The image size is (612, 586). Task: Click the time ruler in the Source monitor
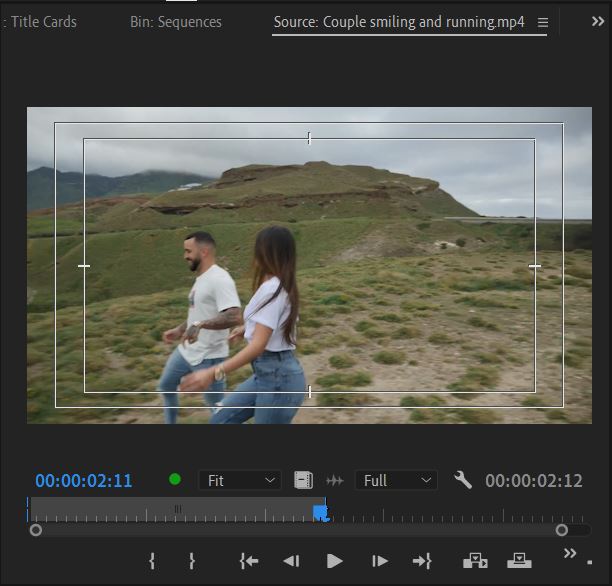coord(307,510)
